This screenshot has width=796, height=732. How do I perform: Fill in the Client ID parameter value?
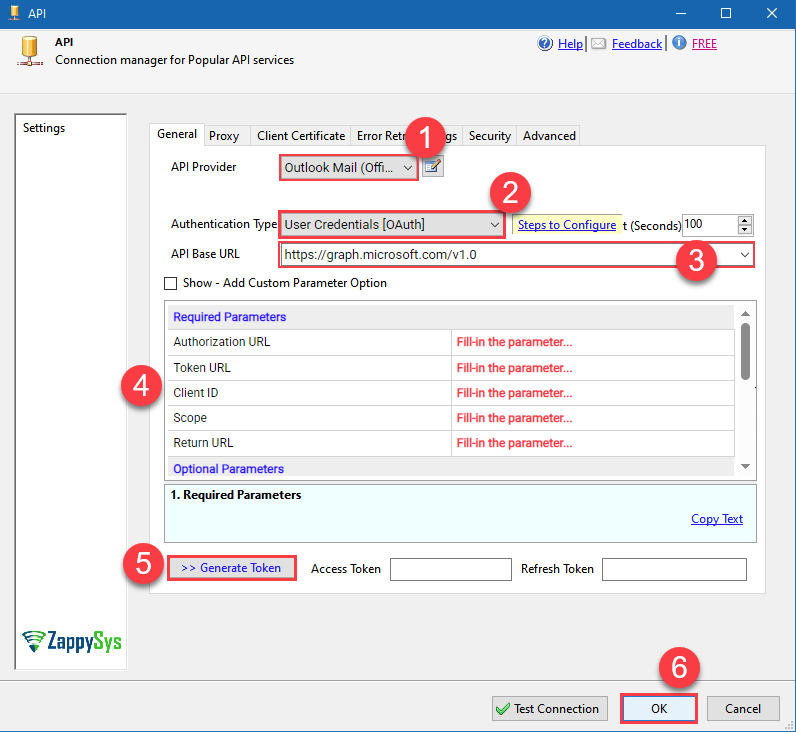click(592, 393)
